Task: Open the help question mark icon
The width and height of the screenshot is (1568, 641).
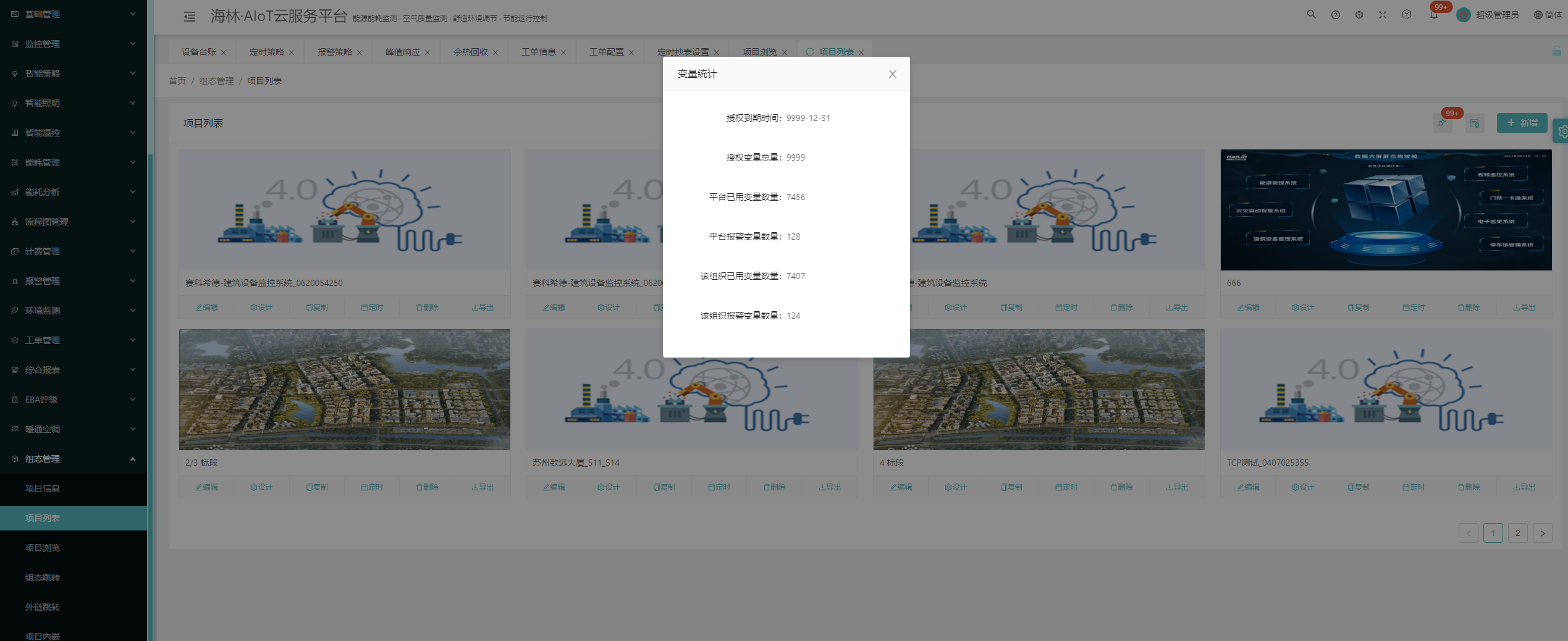Action: [x=1335, y=15]
